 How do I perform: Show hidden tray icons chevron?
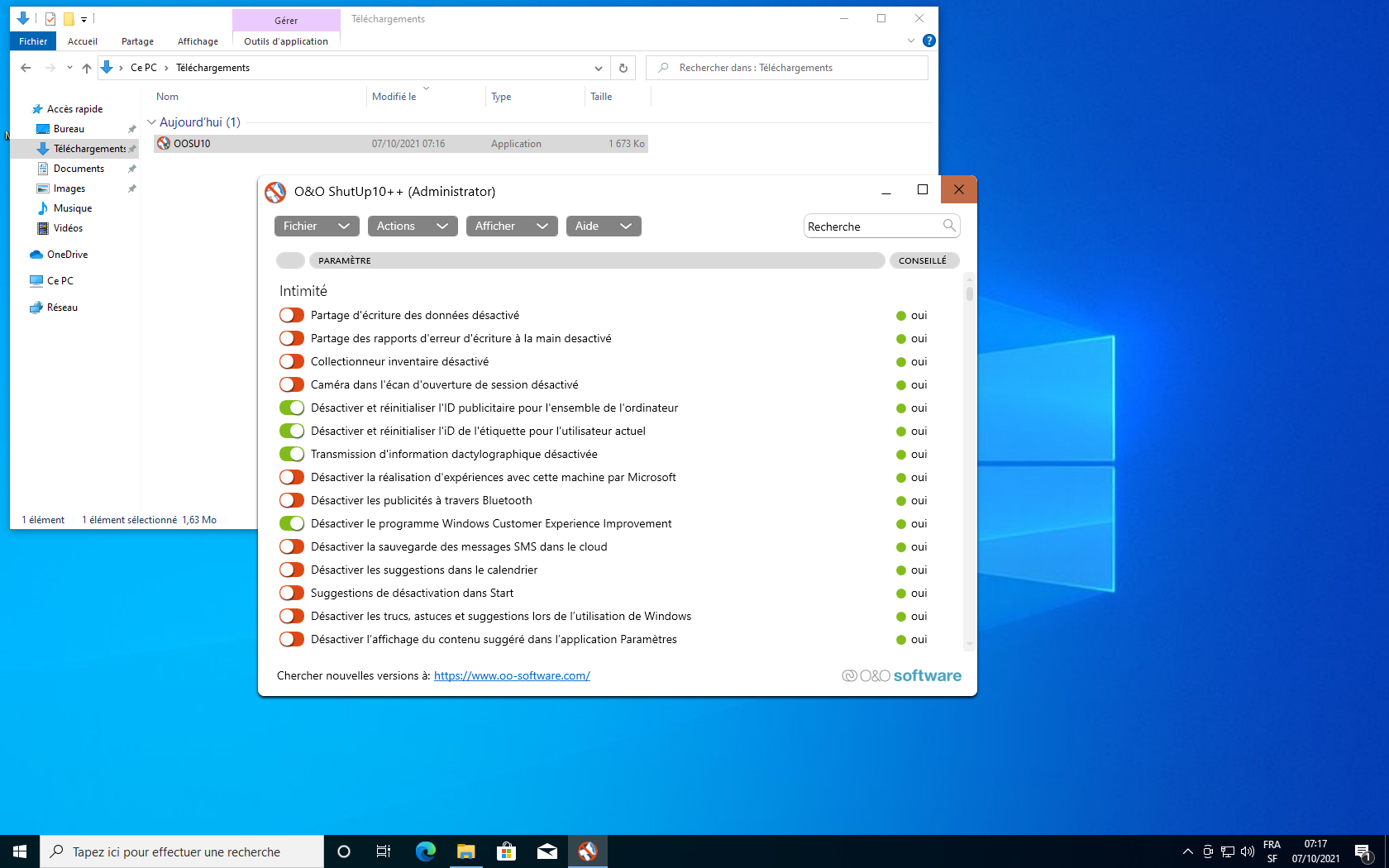[x=1188, y=851]
